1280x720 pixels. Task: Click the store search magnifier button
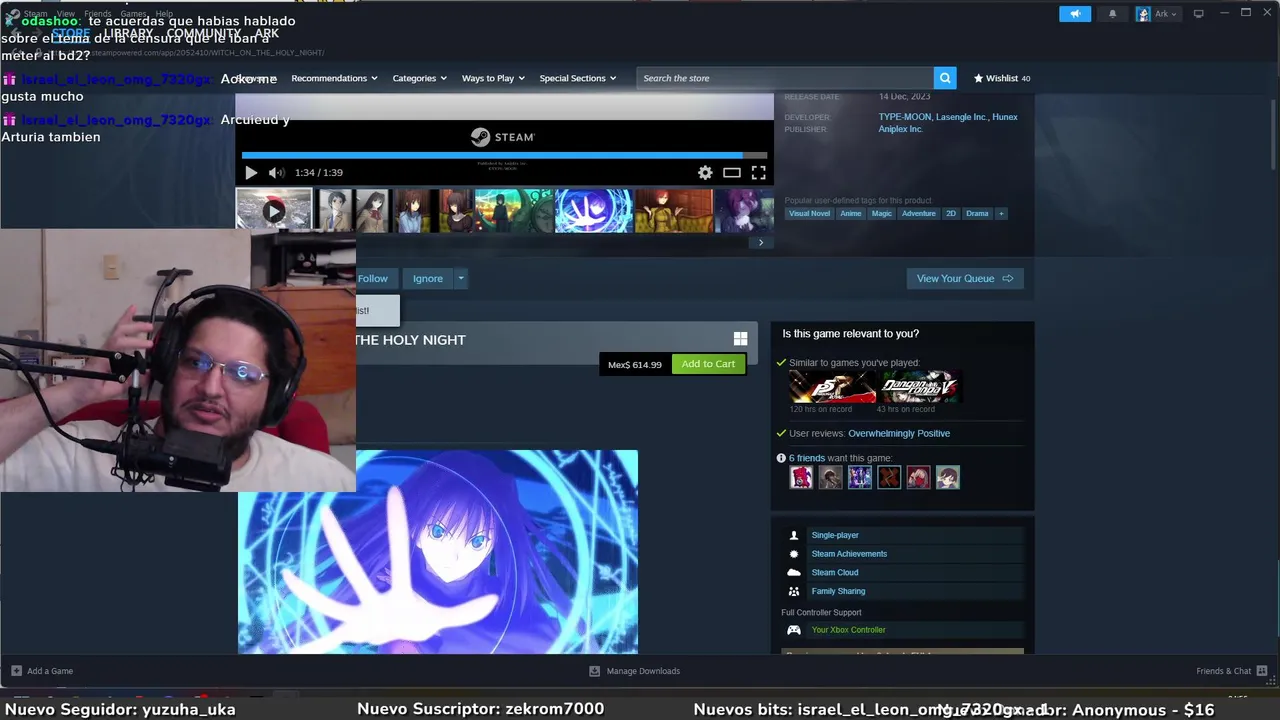[945, 78]
